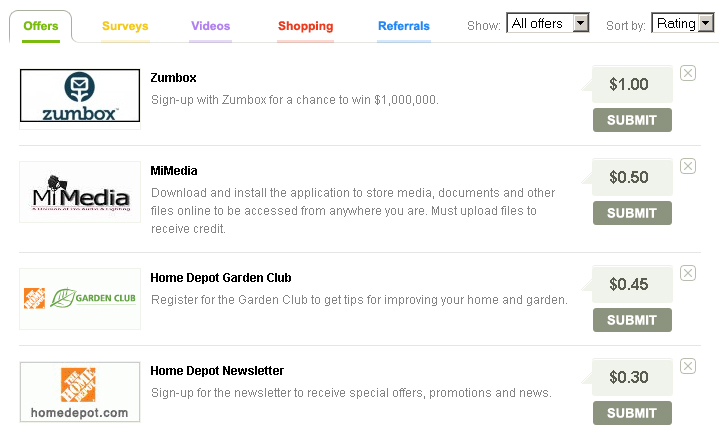Remove Home Depot Garden Club offer
This screenshot has height=433, width=719.
click(687, 273)
